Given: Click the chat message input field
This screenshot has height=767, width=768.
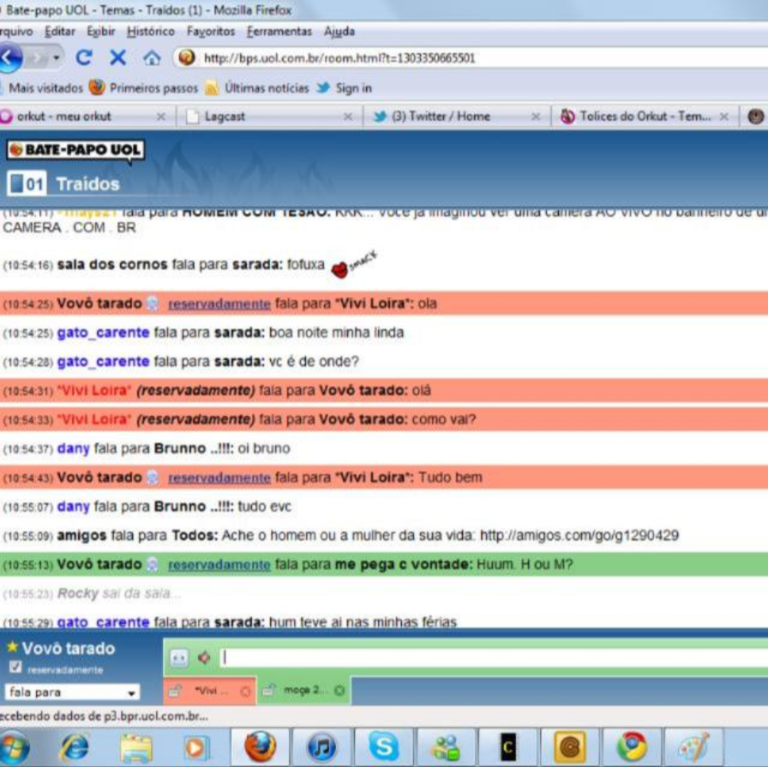Looking at the screenshot, I should tap(494, 657).
